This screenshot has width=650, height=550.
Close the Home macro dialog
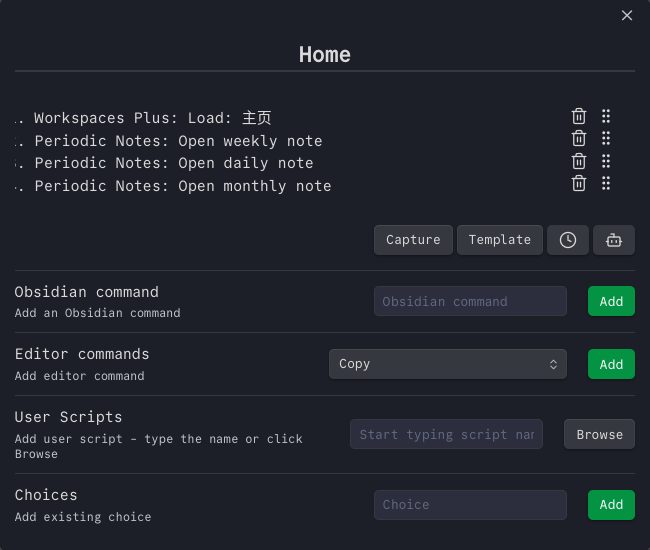[x=627, y=15]
